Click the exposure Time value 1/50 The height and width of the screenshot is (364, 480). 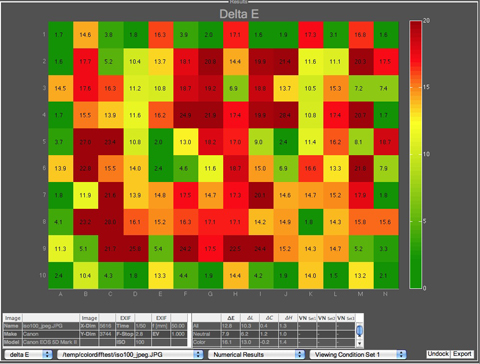[x=143, y=326]
